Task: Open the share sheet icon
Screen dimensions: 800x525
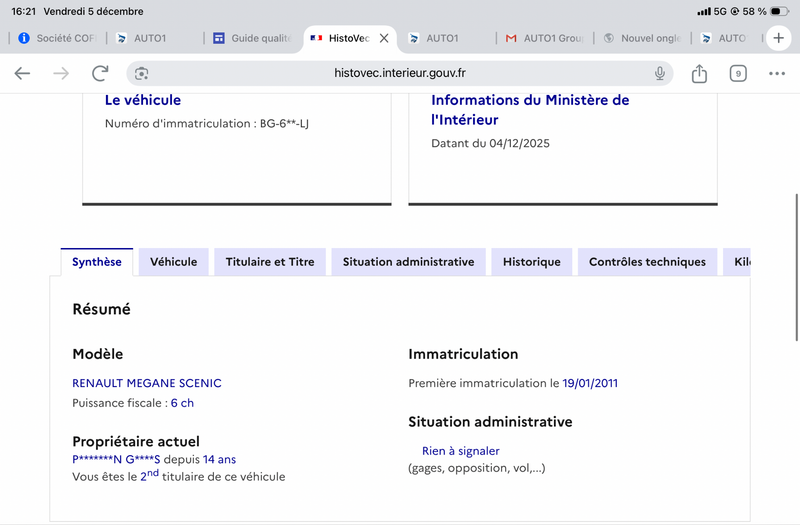Action: coord(699,73)
